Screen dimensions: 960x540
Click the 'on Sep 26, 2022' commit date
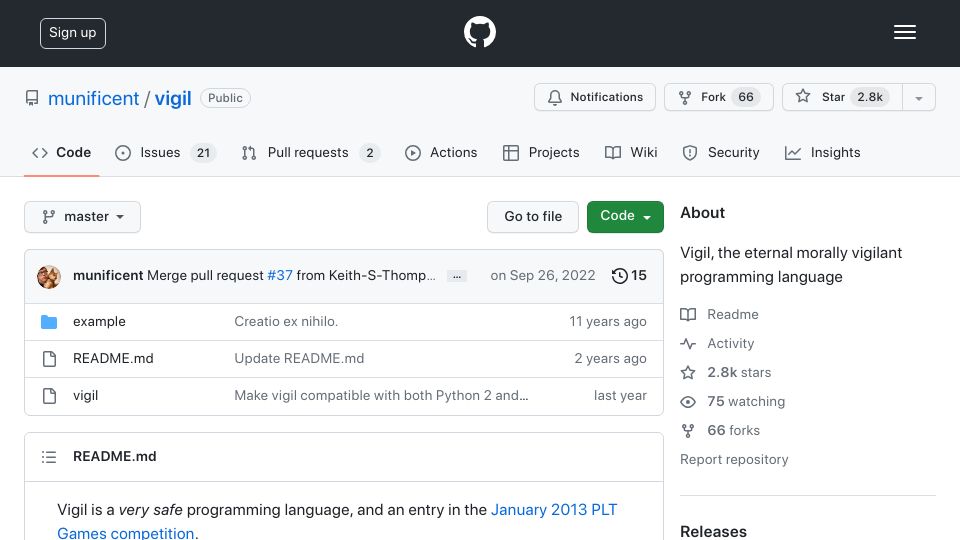(542, 276)
